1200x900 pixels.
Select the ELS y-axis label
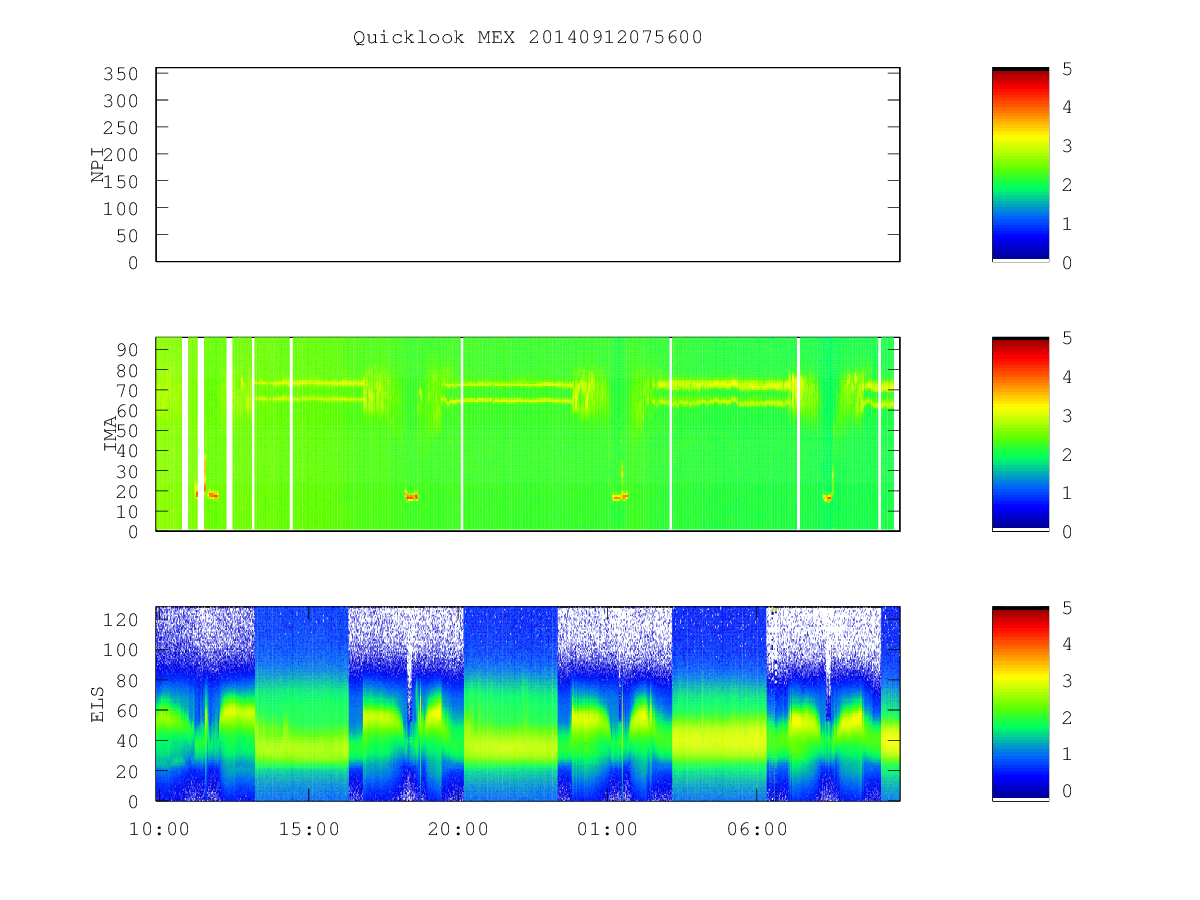98,704
